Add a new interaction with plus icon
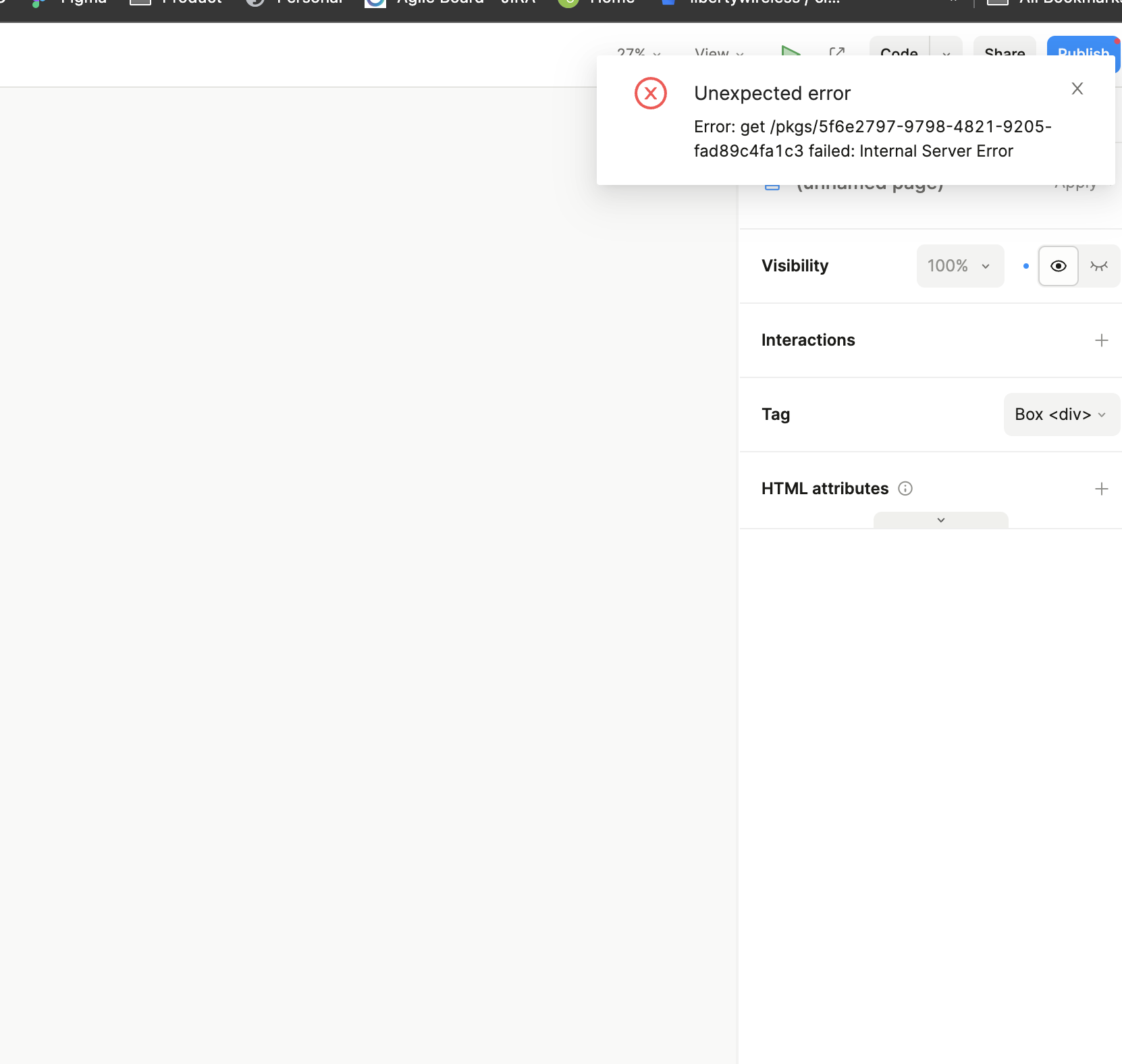1122x1064 pixels. (x=1101, y=340)
